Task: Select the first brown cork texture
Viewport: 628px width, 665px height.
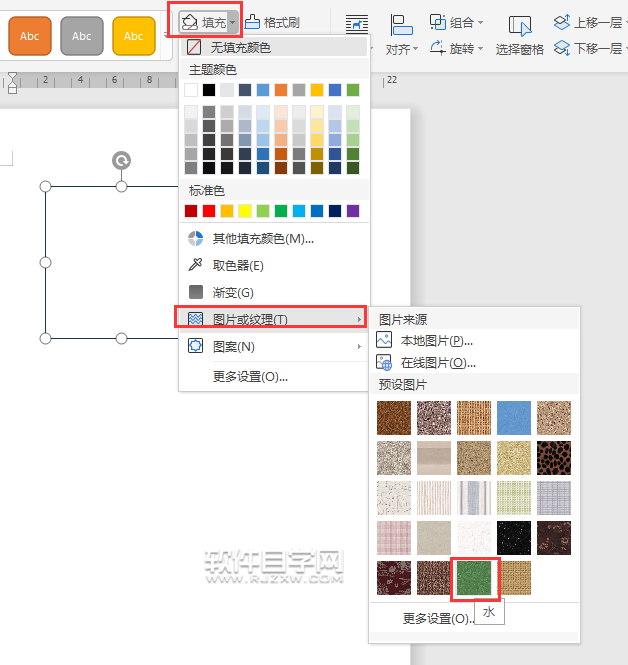Action: (394, 418)
